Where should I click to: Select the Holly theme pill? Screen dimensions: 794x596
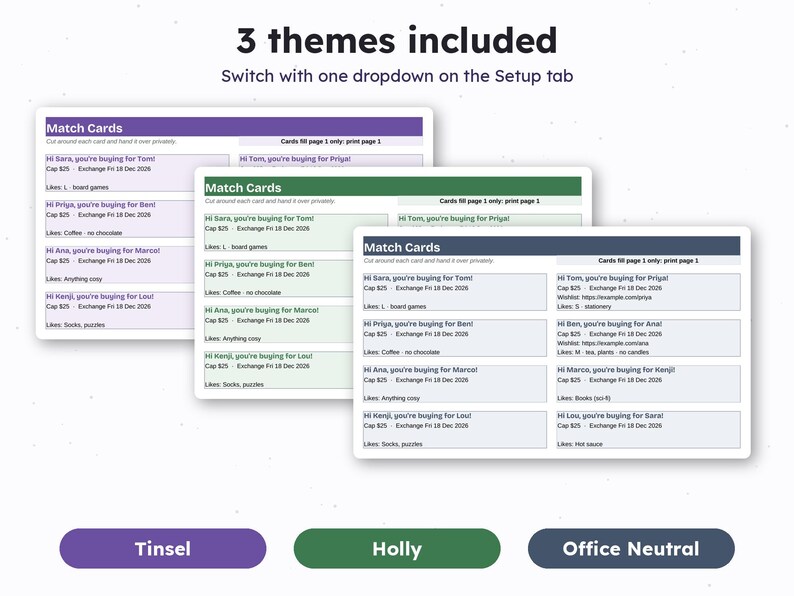(397, 548)
